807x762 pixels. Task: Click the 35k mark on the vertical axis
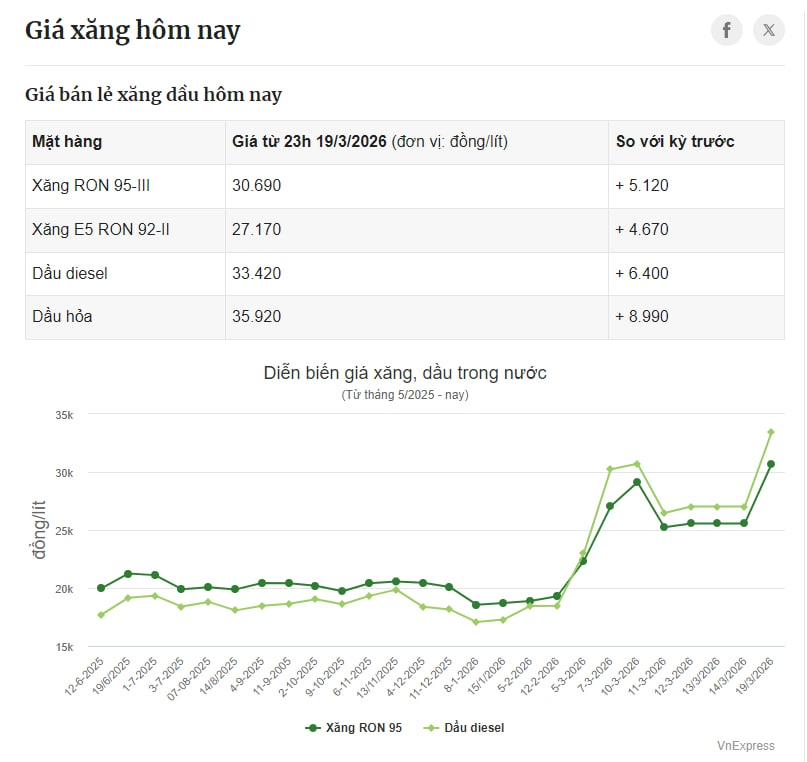point(64,415)
